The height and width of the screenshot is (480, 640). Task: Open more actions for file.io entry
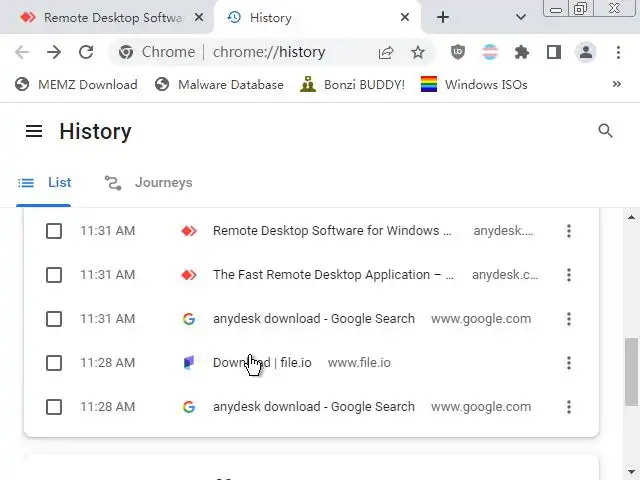point(569,363)
